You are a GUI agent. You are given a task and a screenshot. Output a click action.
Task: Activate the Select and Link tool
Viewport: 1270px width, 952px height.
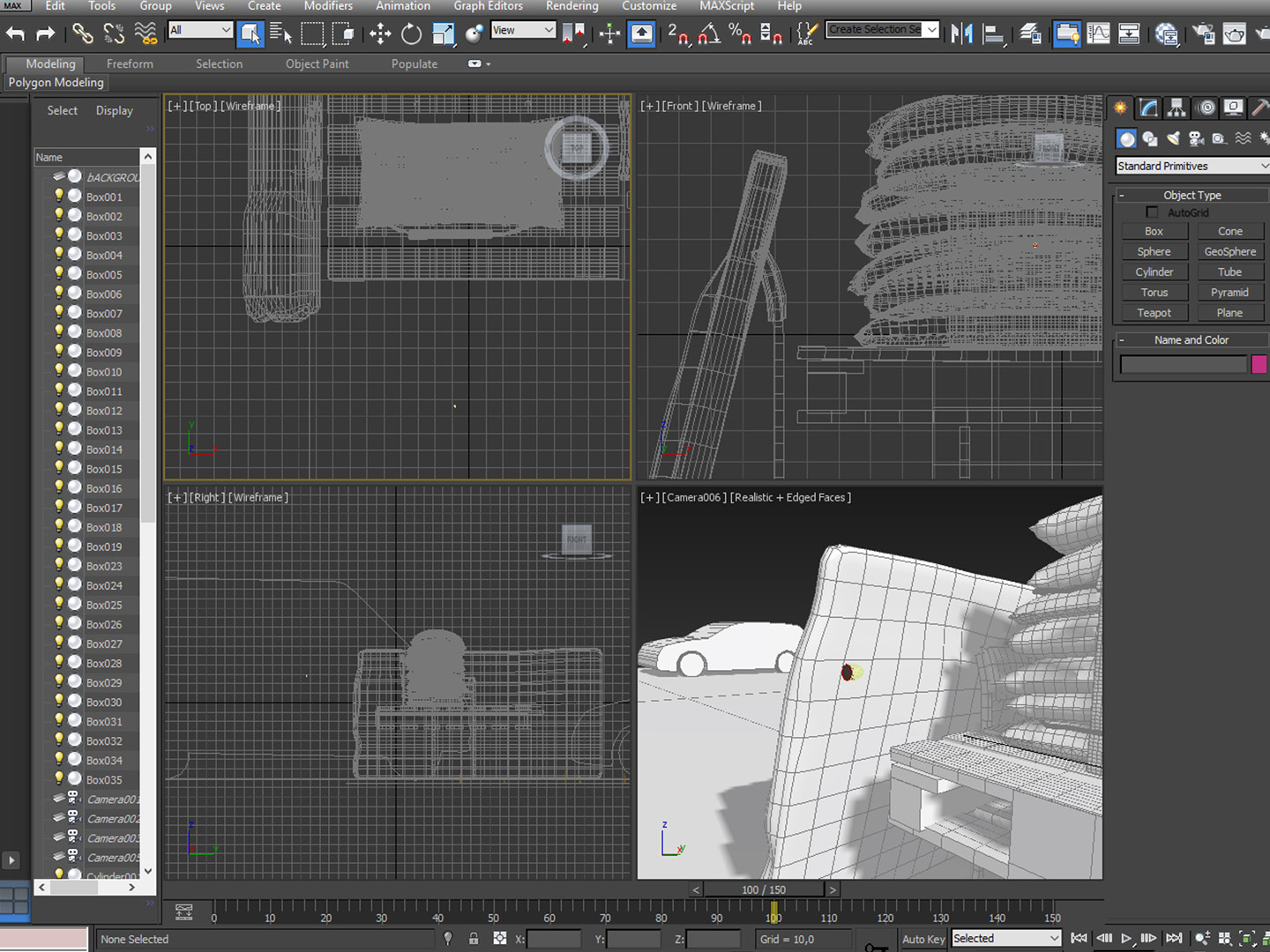82,34
